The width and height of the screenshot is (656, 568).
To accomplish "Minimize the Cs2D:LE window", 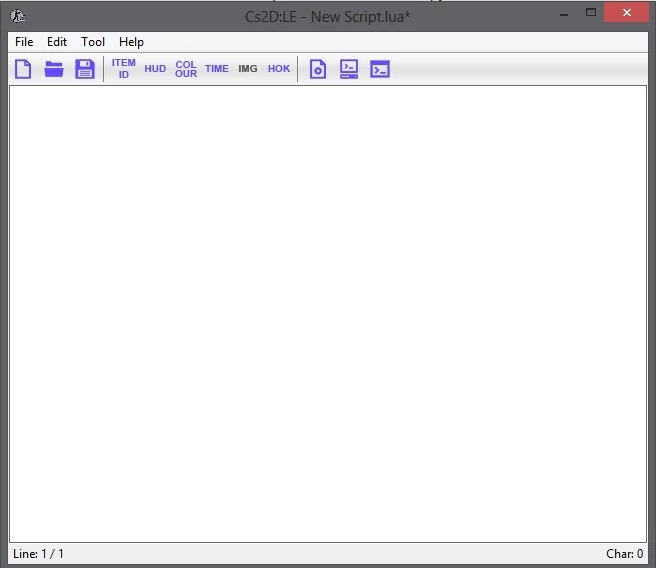I will [564, 13].
